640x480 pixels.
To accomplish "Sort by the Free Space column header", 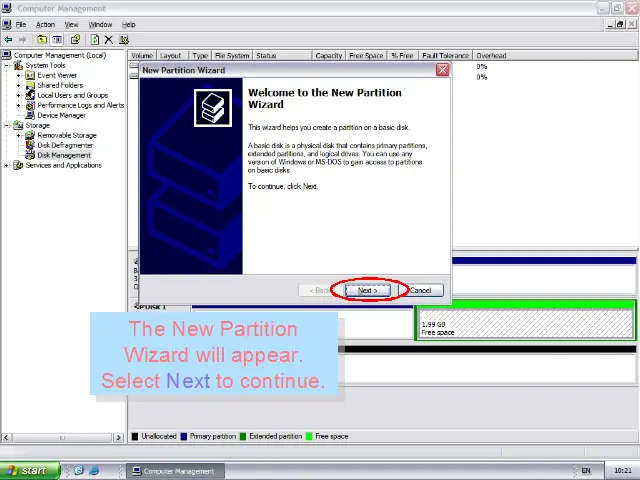I will click(367, 56).
